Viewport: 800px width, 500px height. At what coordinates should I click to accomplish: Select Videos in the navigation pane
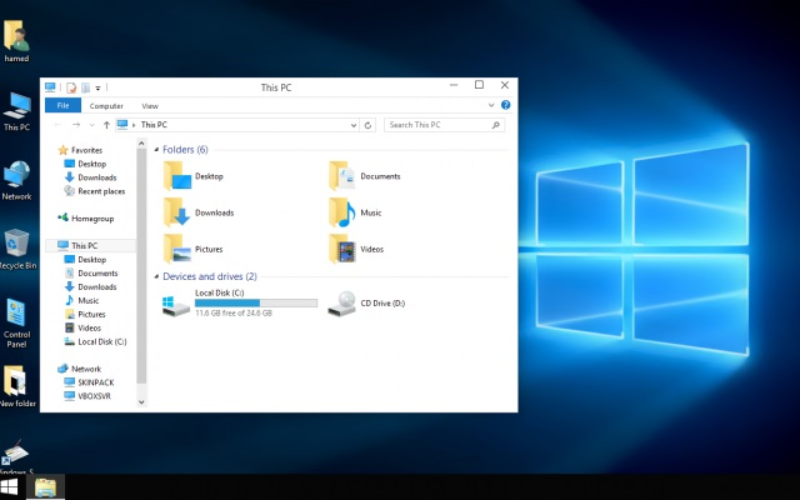pyautogui.click(x=83, y=328)
